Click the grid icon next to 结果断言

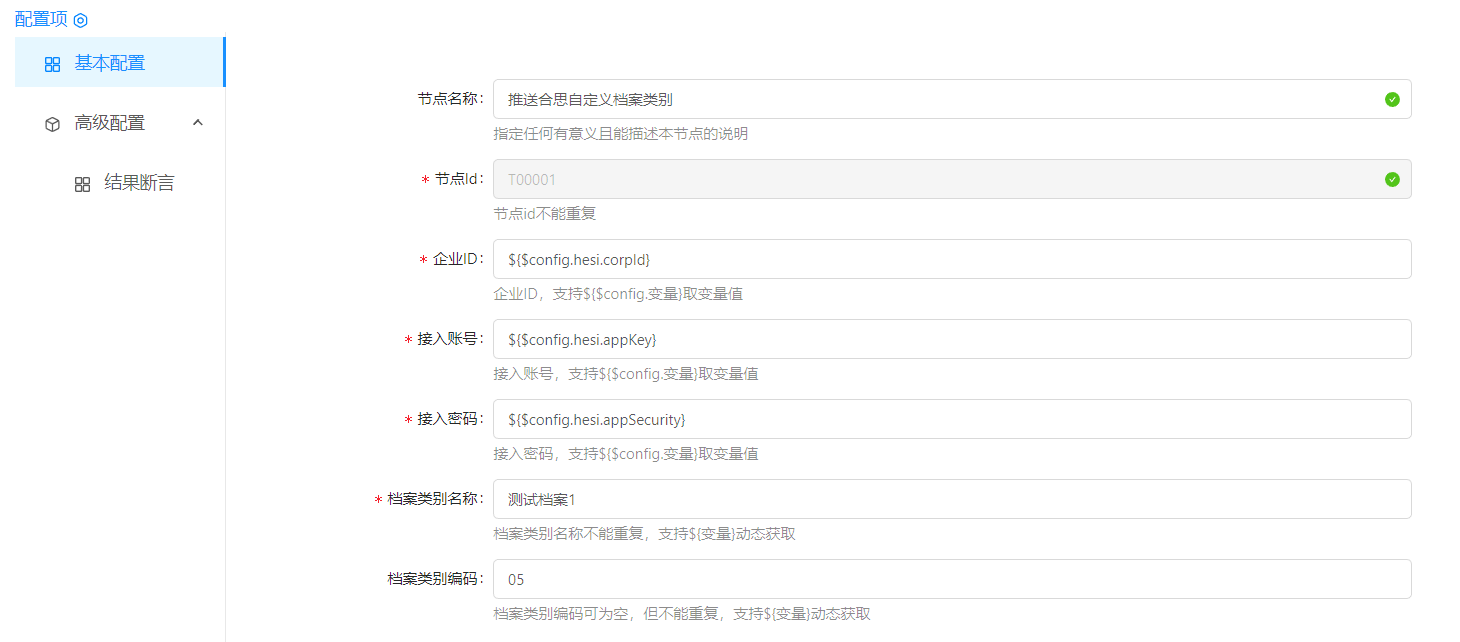(83, 184)
